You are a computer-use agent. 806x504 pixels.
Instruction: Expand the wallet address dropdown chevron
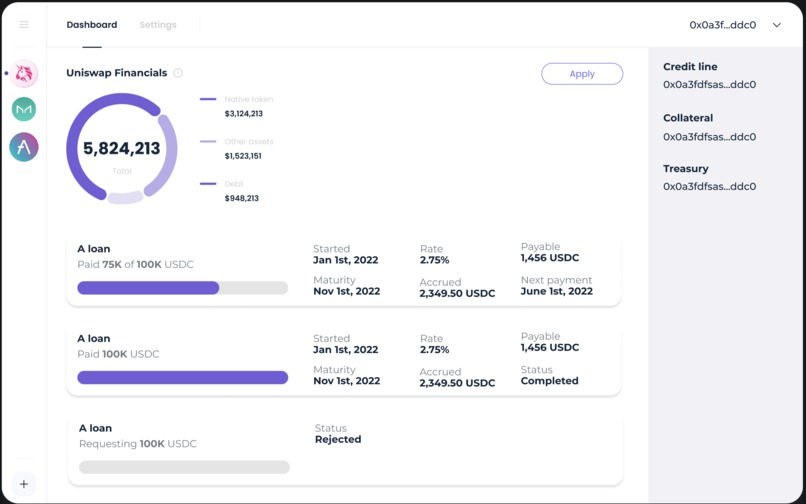[777, 25]
